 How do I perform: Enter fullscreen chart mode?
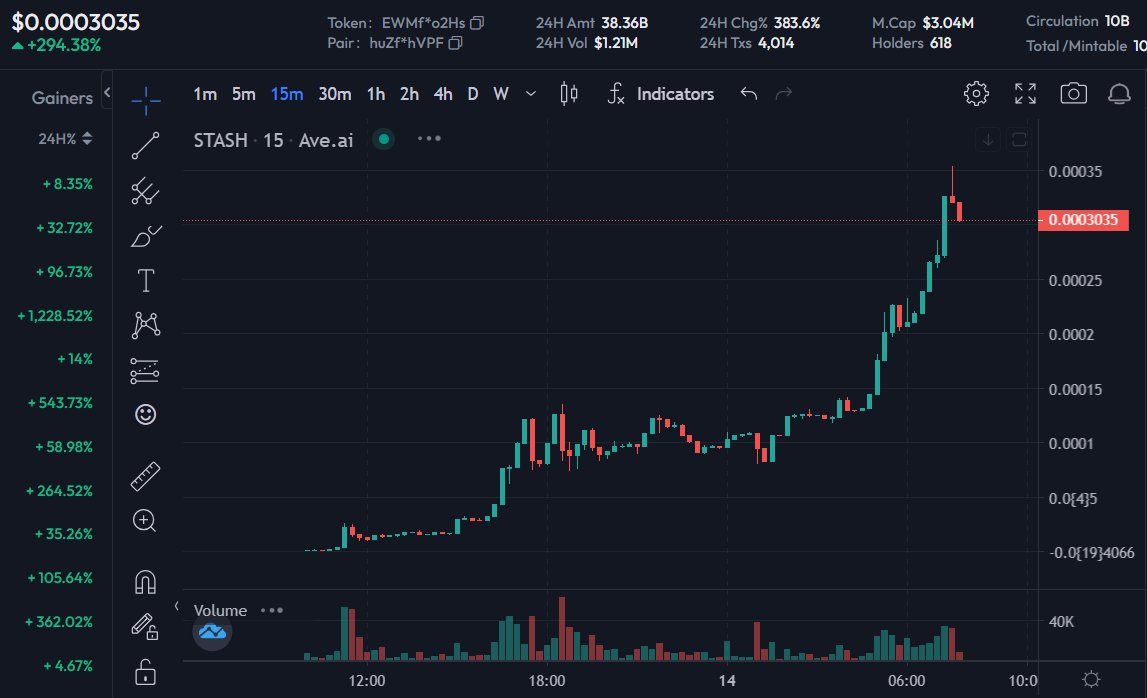pos(1025,94)
